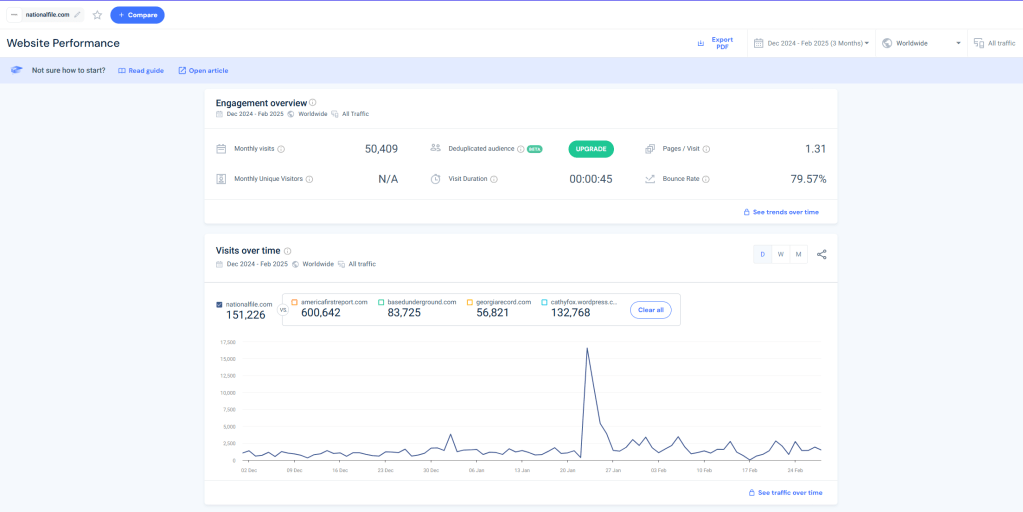Click the info icon next to Pages / Visit
1023x512 pixels.
(706, 149)
